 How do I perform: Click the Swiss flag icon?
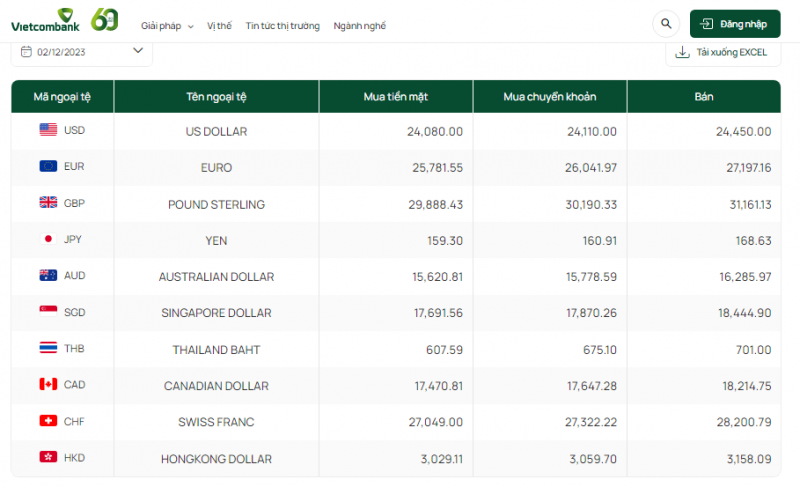point(48,421)
